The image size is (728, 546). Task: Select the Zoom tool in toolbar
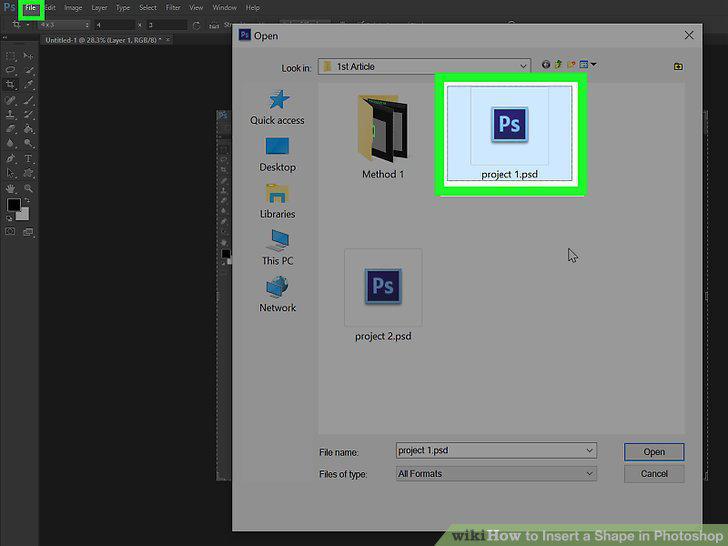click(x=28, y=188)
